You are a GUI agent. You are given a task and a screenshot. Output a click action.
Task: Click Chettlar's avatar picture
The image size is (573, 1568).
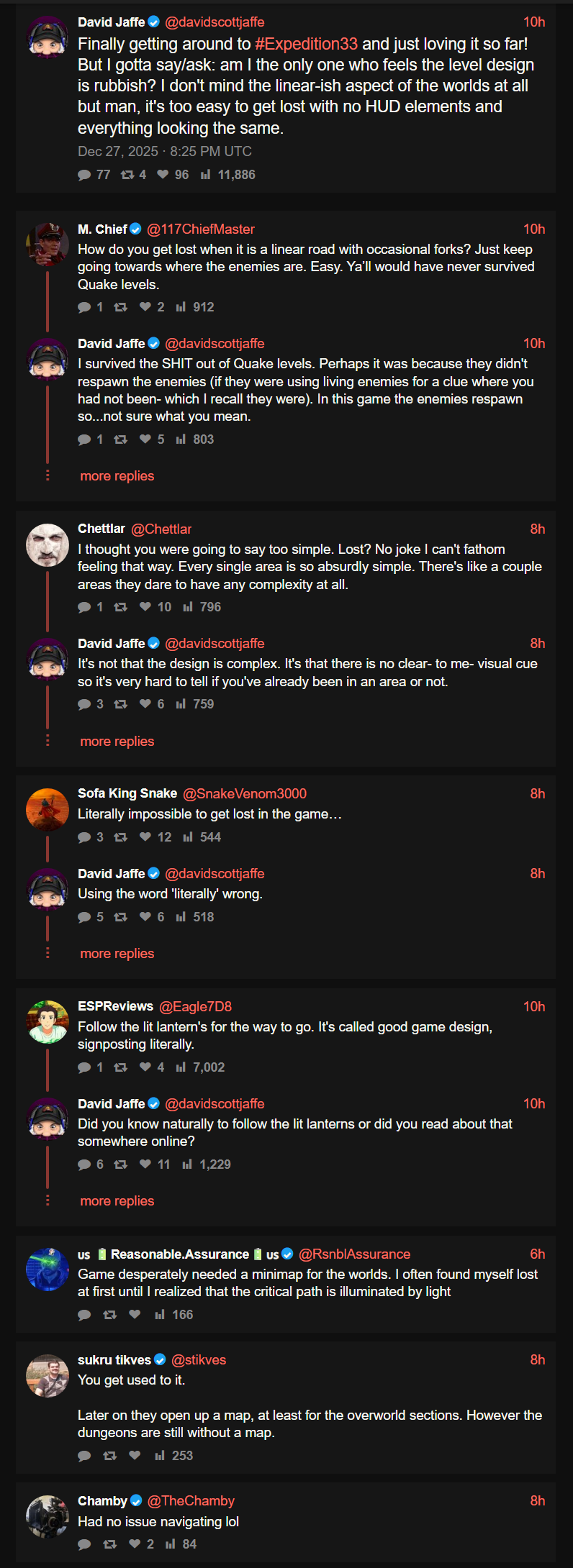pyautogui.click(x=48, y=545)
